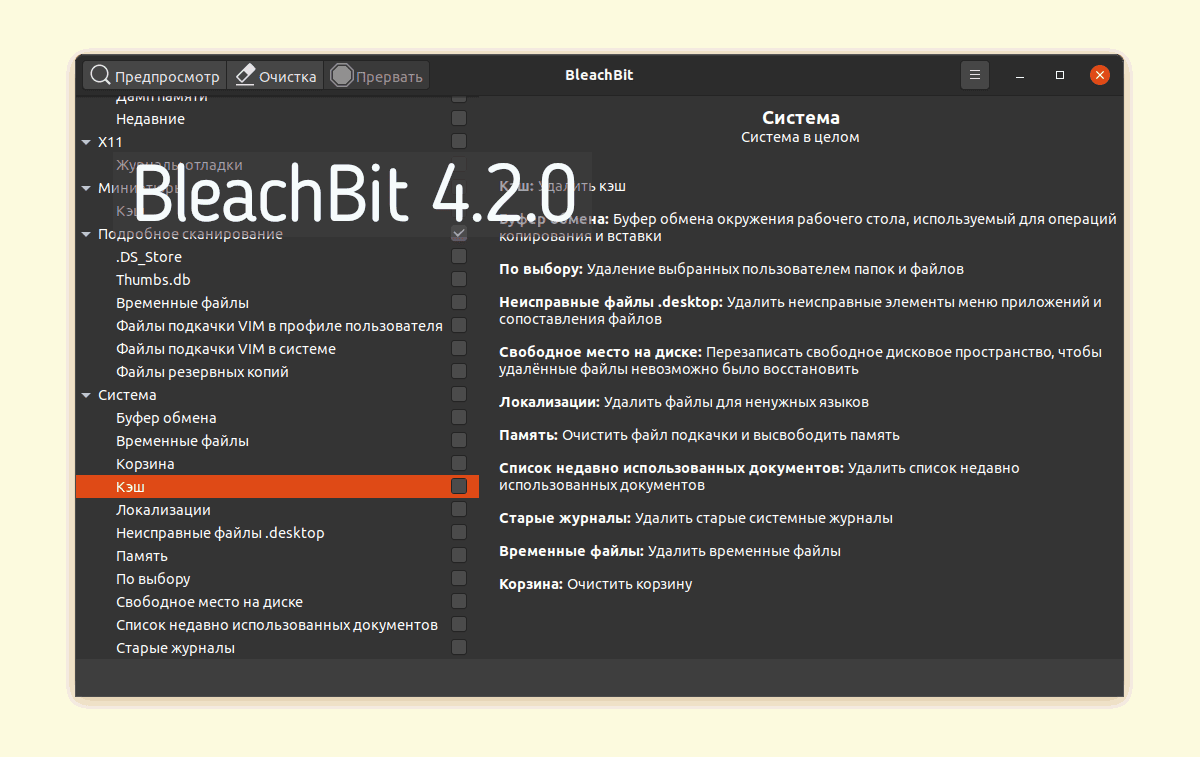1200x757 pixels.
Task: Collapse the Система tree group
Action: coord(86,395)
